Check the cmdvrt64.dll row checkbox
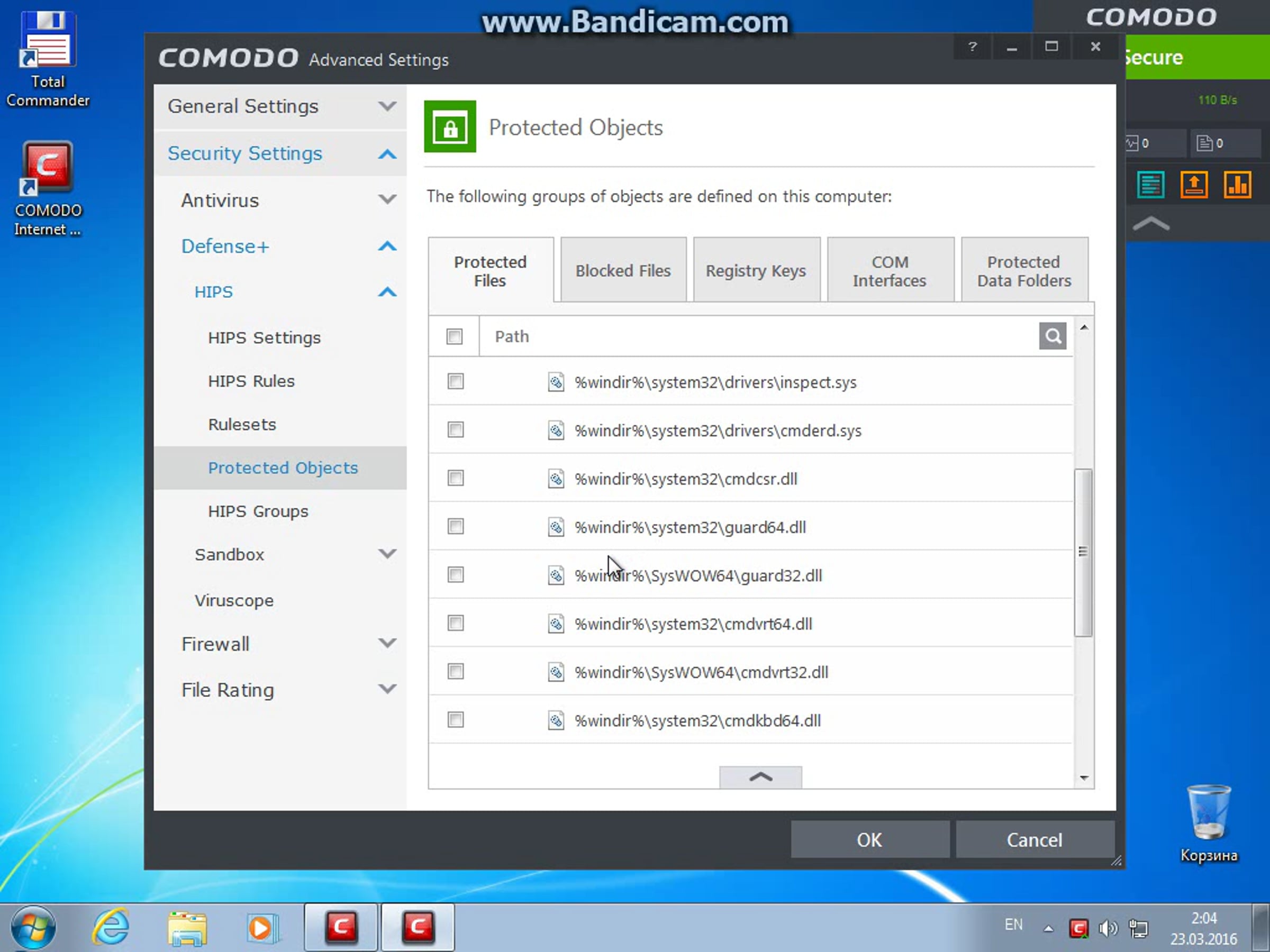 click(455, 623)
